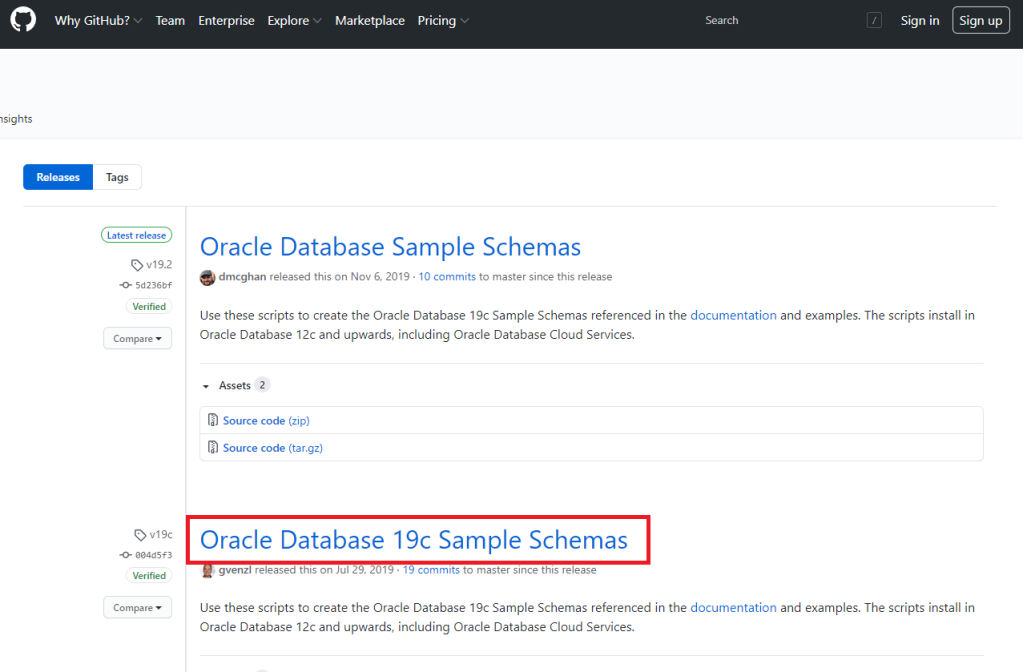This screenshot has width=1023, height=672.
Task: Click the tag icon beside v19.2
Action: coord(136,265)
